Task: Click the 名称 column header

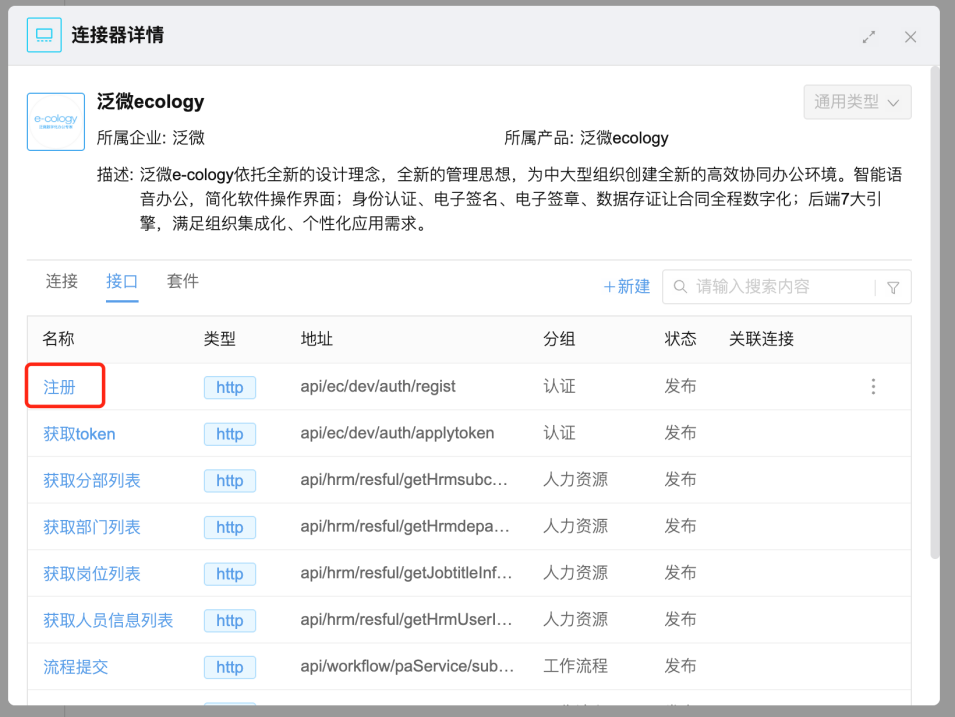Action: pyautogui.click(x=58, y=339)
